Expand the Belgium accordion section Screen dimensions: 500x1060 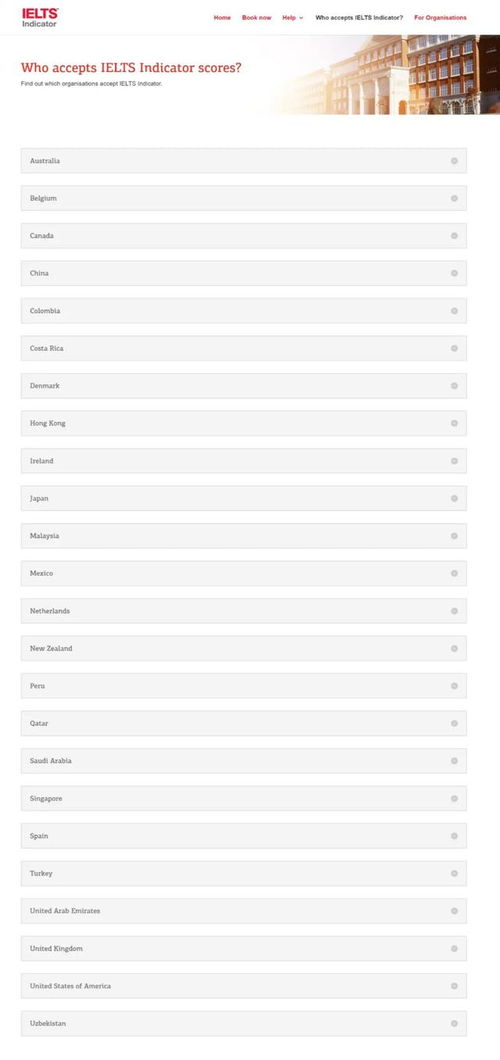244,198
